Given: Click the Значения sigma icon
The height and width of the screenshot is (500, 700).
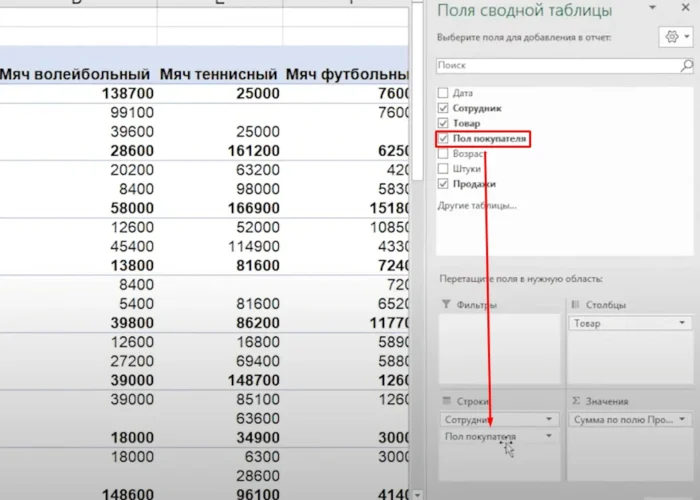Looking at the screenshot, I should click(x=575, y=401).
